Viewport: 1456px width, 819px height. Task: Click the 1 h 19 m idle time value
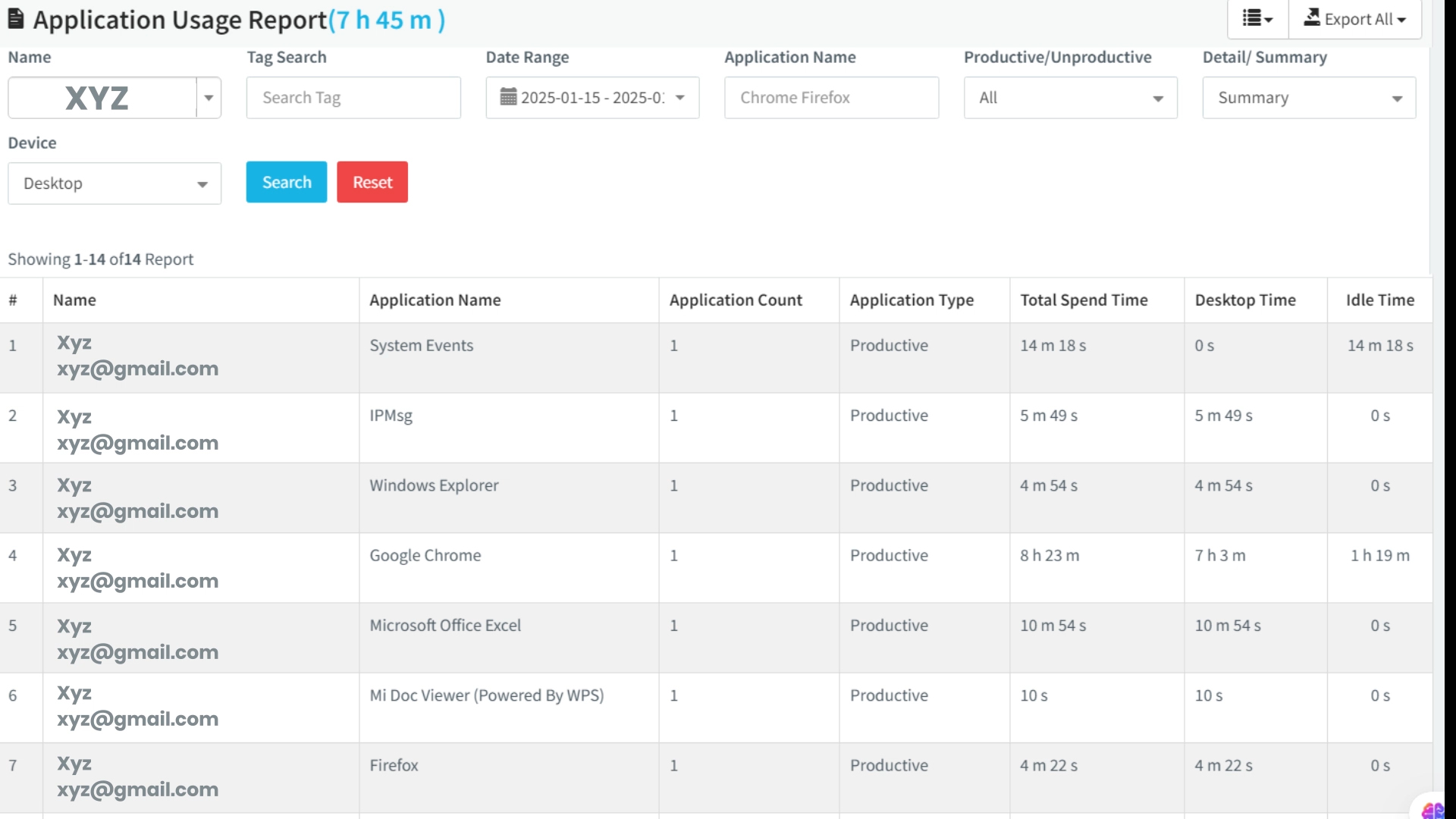[x=1380, y=556]
